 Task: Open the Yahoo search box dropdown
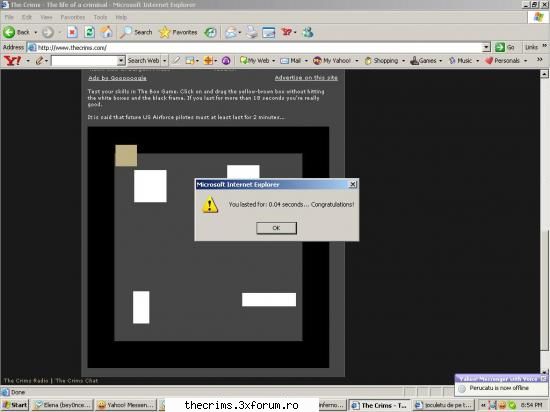pos(121,61)
